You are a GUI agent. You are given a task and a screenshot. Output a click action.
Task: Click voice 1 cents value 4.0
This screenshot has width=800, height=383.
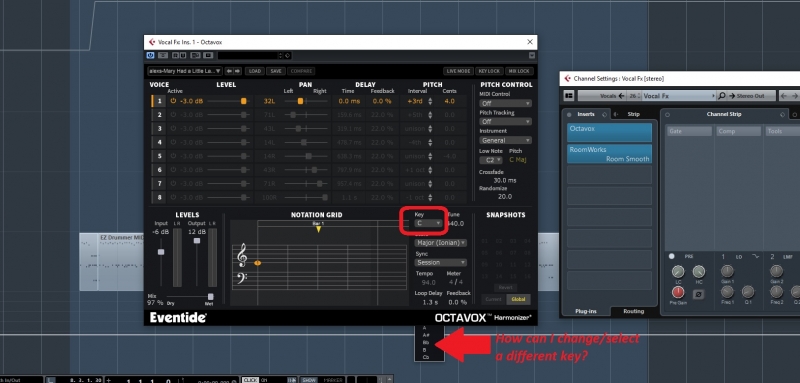pyautogui.click(x=449, y=101)
